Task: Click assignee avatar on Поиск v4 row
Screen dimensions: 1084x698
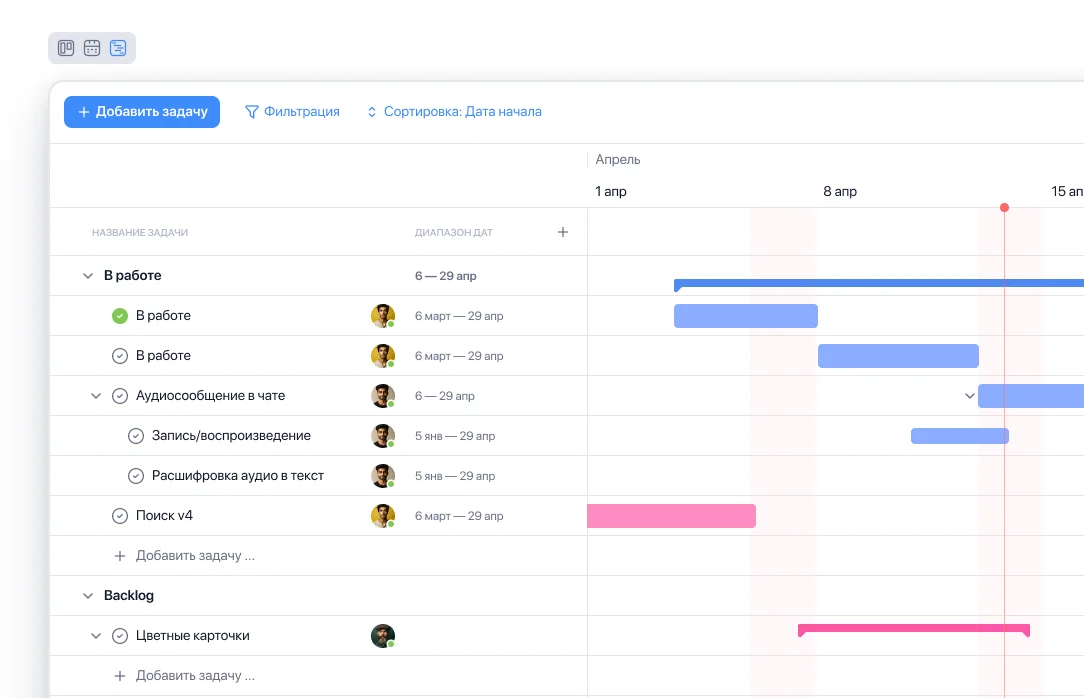Action: [x=382, y=516]
